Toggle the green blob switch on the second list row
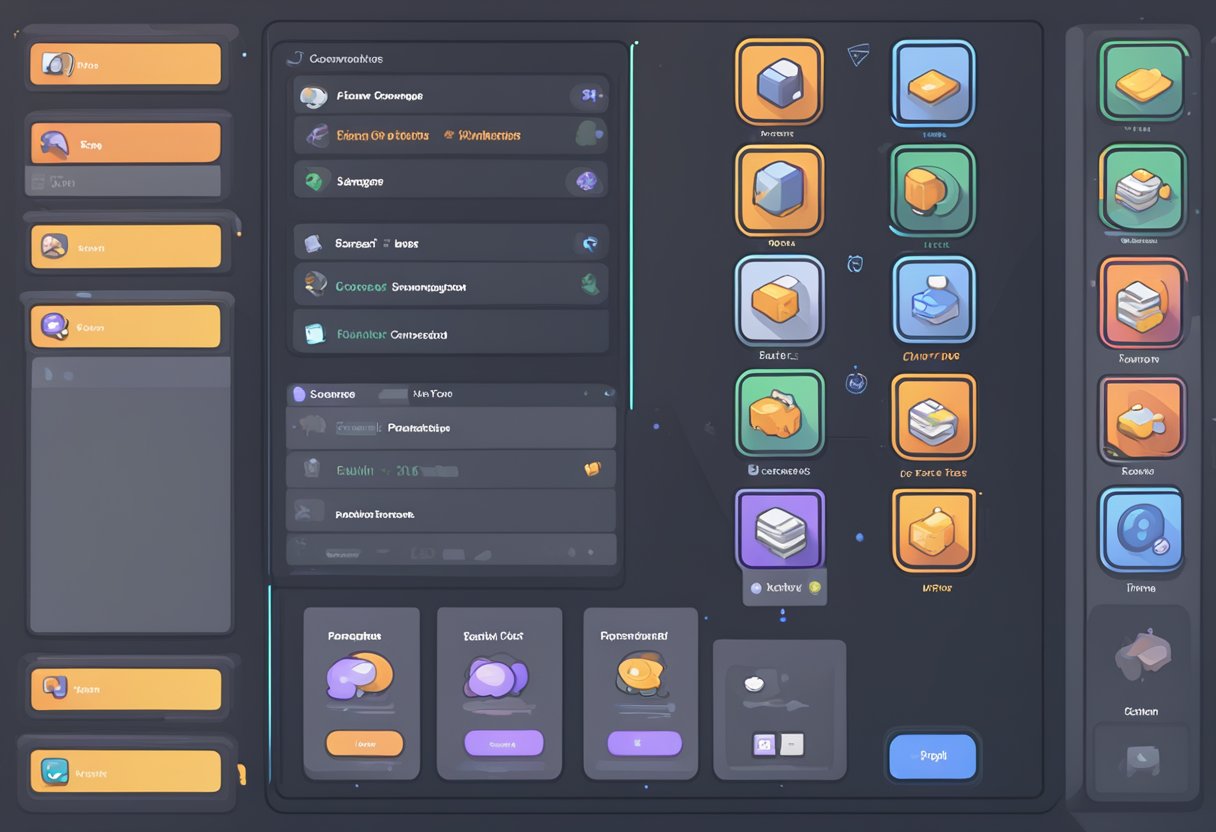 pyautogui.click(x=588, y=133)
